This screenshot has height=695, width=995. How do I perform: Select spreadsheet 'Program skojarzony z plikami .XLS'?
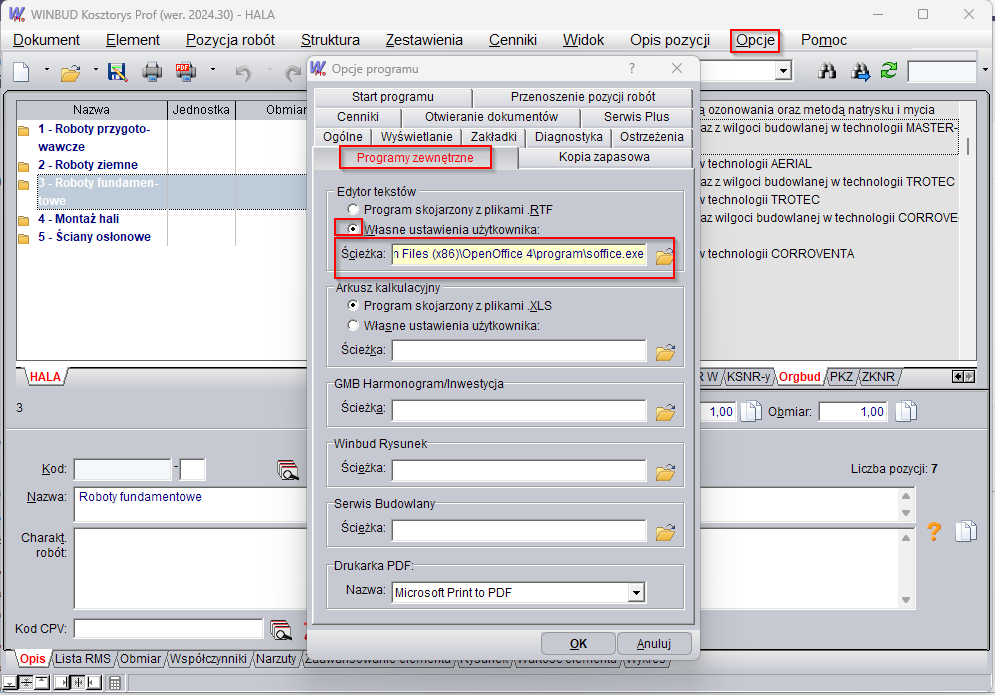(x=353, y=305)
